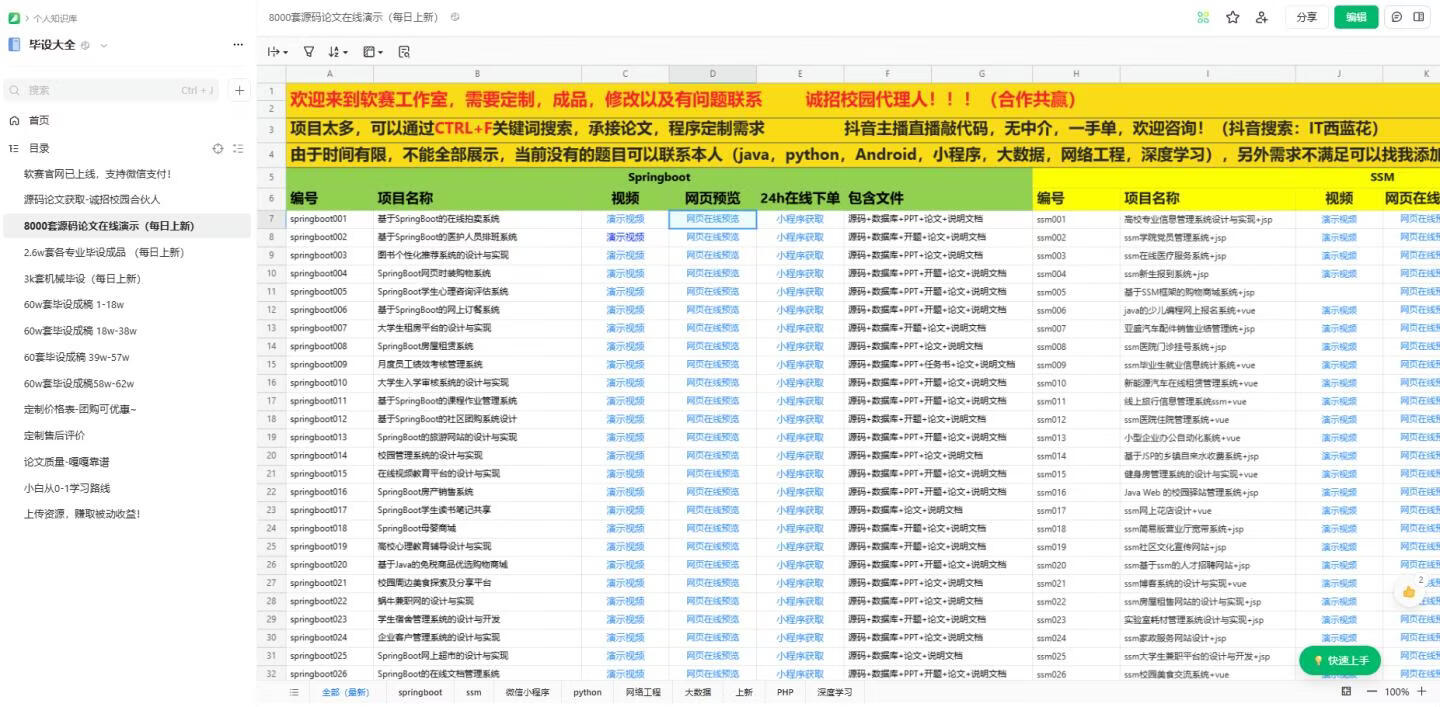
Task: Open the side panel icon at top right
Action: click(x=1418, y=17)
